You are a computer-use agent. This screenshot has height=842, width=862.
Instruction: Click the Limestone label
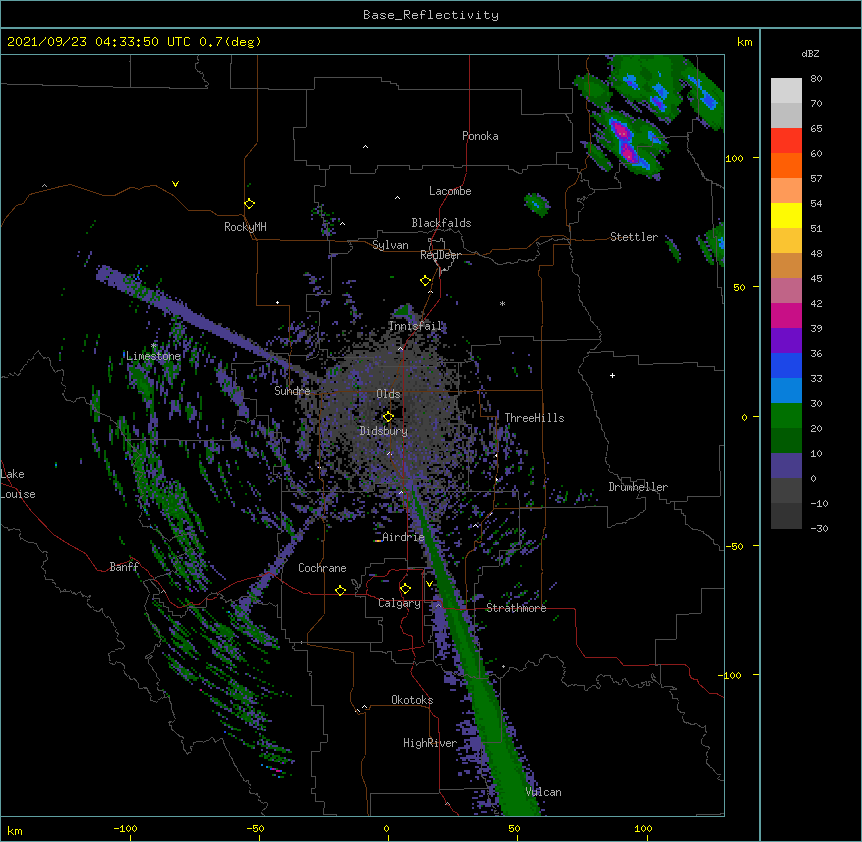click(153, 356)
